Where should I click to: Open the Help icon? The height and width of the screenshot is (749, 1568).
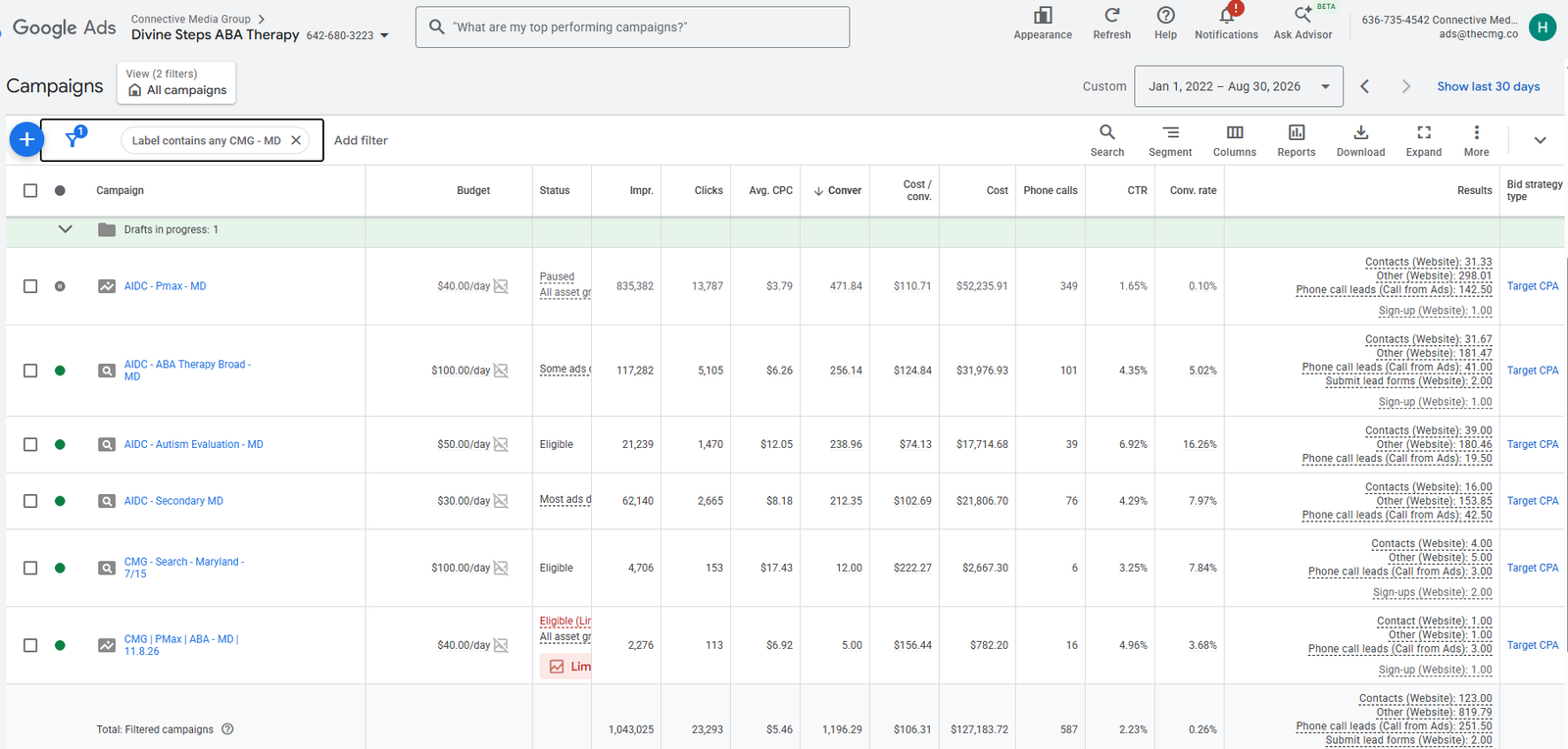pyautogui.click(x=1165, y=16)
